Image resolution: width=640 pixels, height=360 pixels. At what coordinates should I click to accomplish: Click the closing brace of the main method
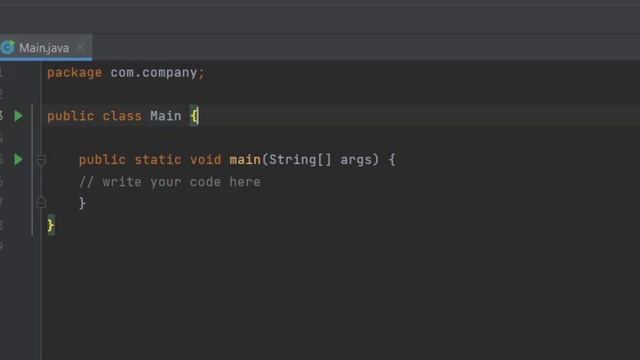82,203
